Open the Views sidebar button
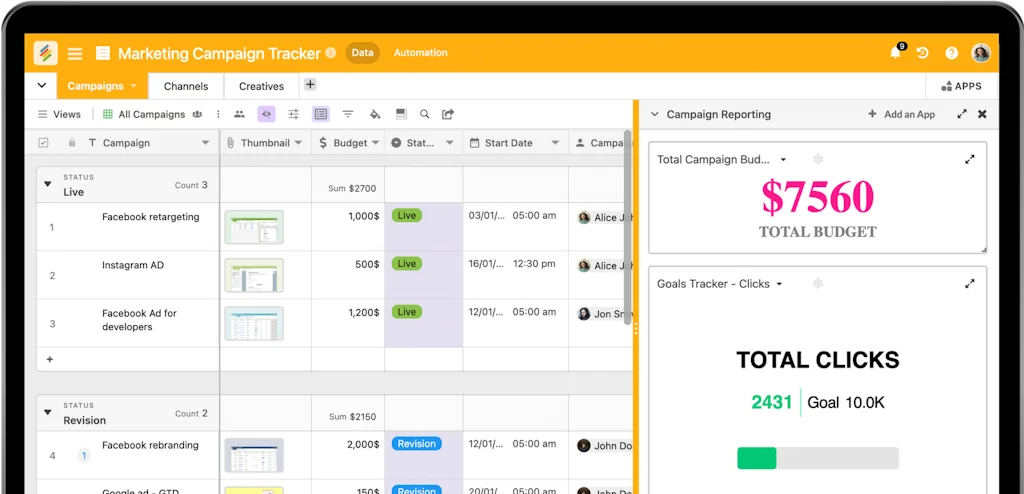The image size is (1024, 494). [59, 114]
